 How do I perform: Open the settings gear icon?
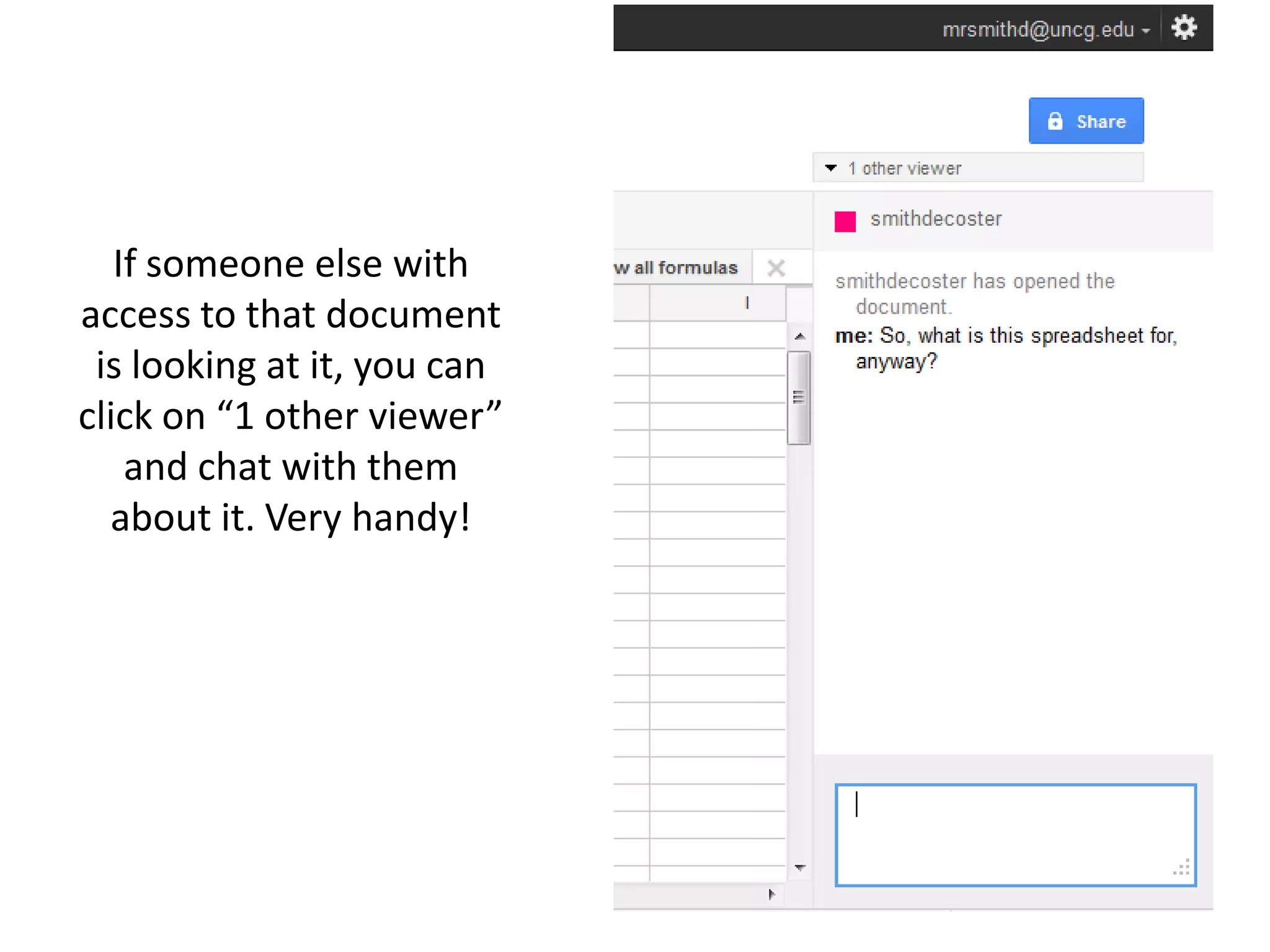coord(1184,28)
